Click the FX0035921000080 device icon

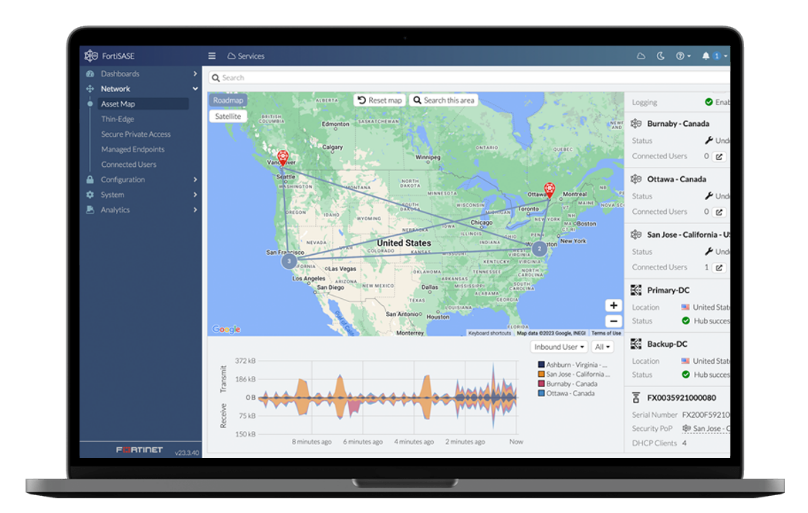[x=636, y=398]
